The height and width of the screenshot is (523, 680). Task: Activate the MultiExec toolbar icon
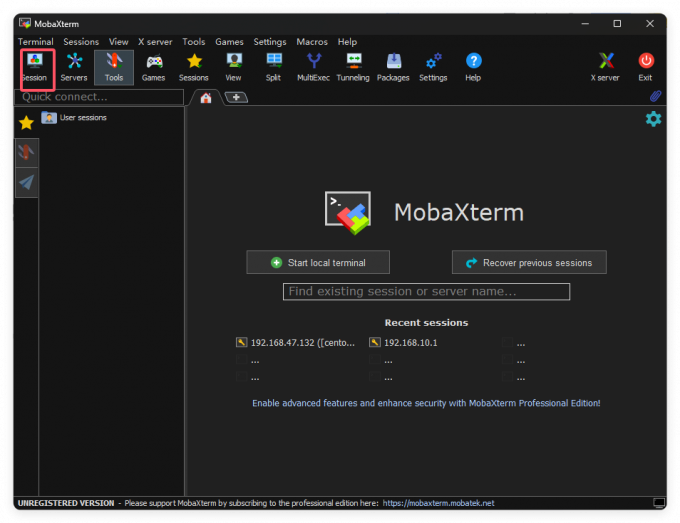pyautogui.click(x=314, y=68)
